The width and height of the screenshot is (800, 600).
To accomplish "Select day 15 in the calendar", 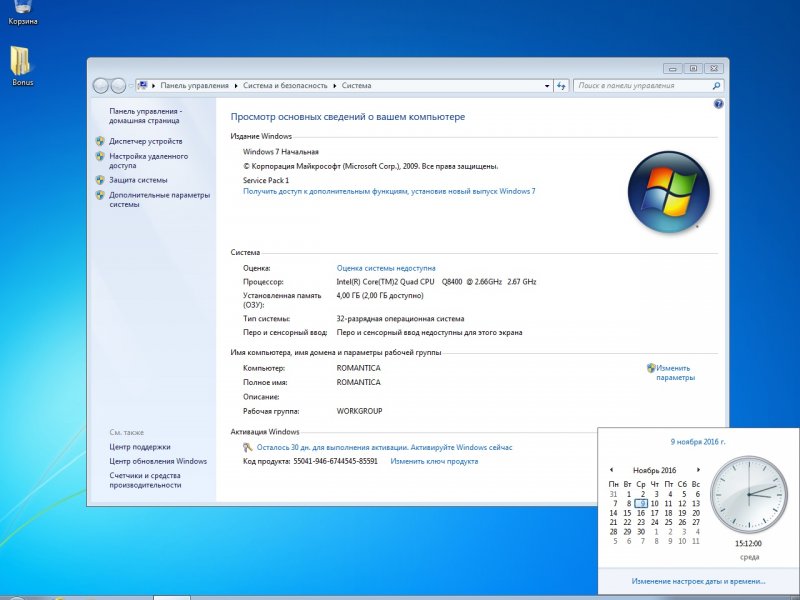I will [x=628, y=513].
